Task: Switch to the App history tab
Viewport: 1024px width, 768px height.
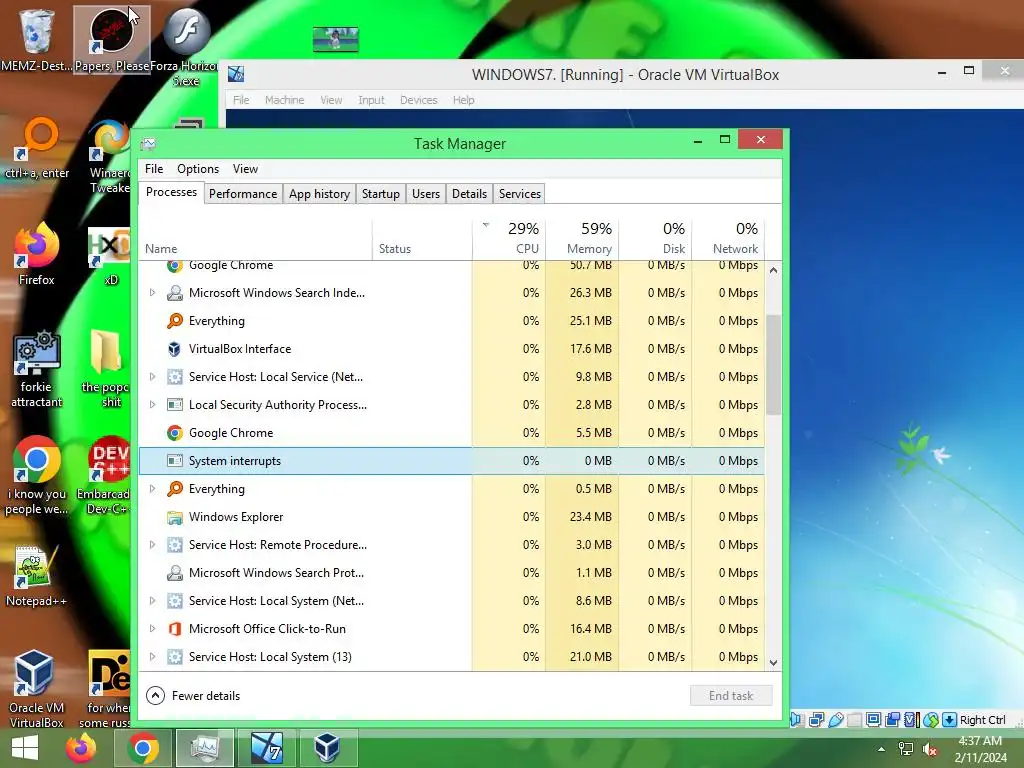Action: click(x=319, y=194)
